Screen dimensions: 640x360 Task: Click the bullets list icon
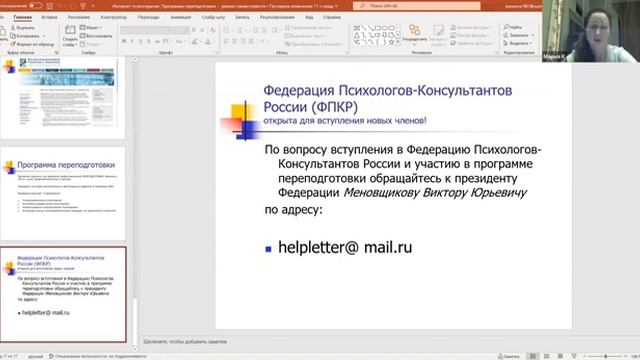click(x=227, y=30)
